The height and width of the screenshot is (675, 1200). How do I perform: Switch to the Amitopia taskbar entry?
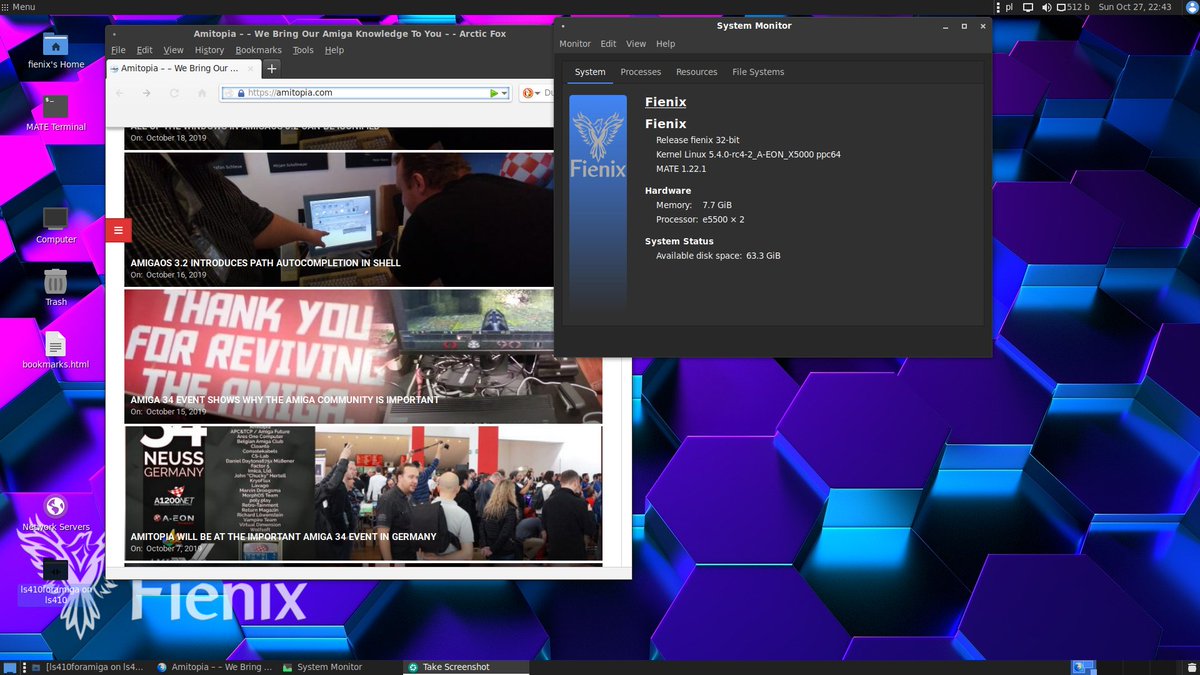point(214,667)
